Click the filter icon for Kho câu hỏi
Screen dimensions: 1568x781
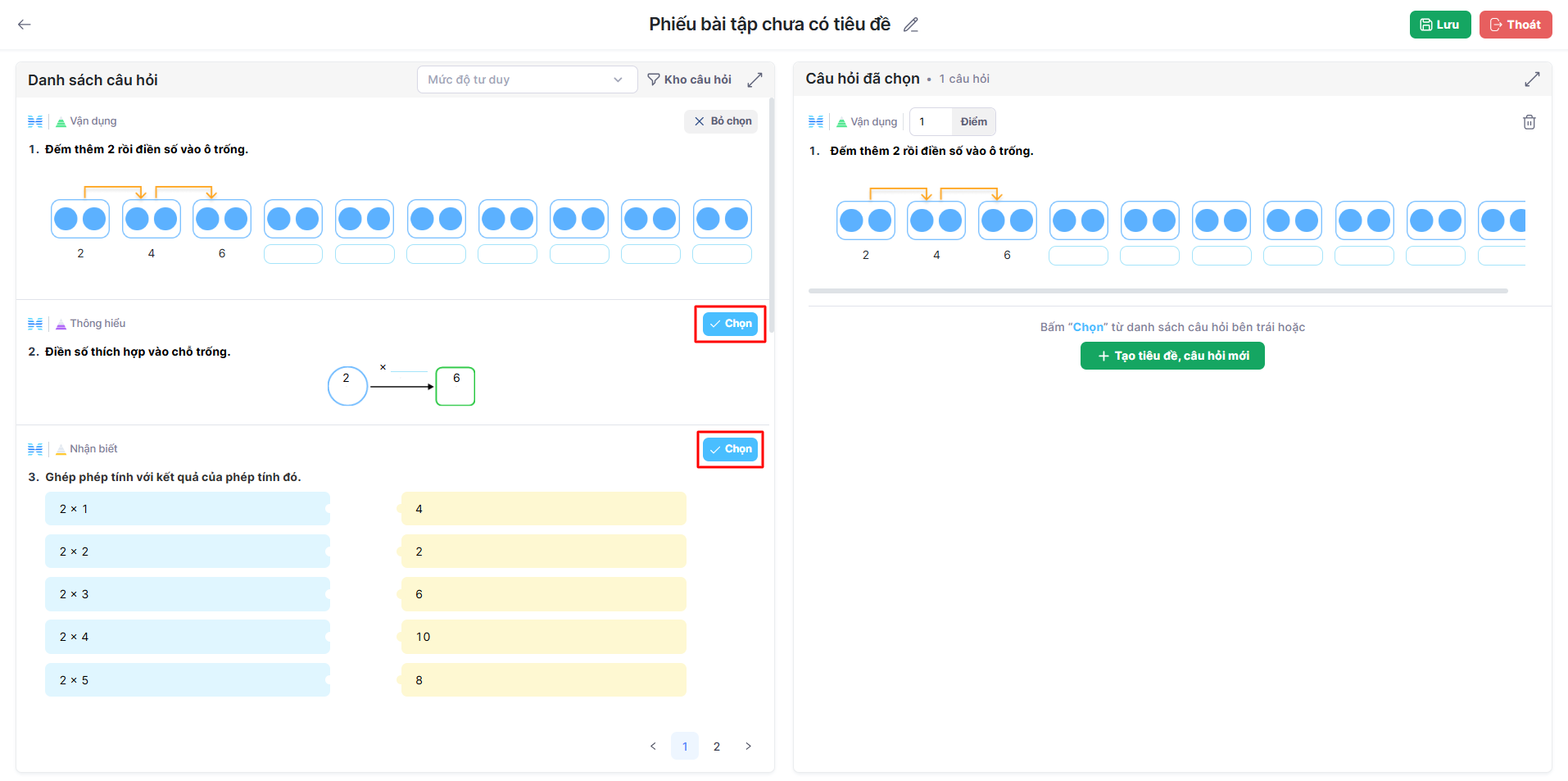coord(654,79)
